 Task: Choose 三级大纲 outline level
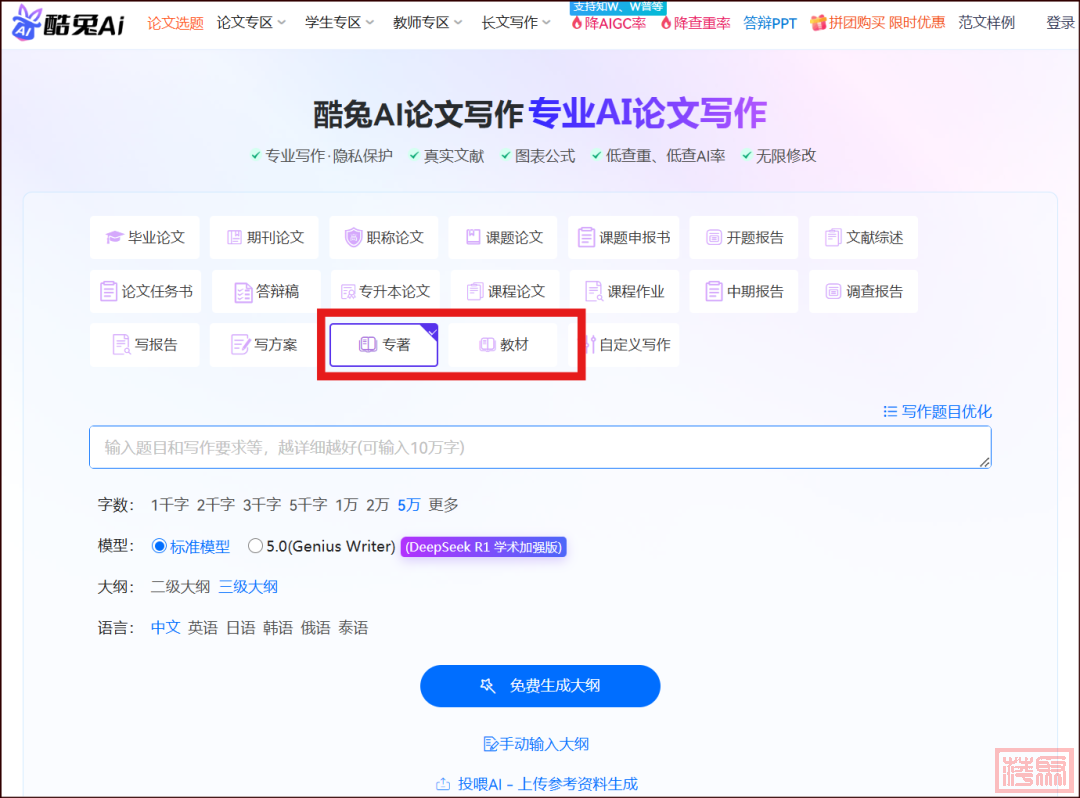[x=248, y=587]
